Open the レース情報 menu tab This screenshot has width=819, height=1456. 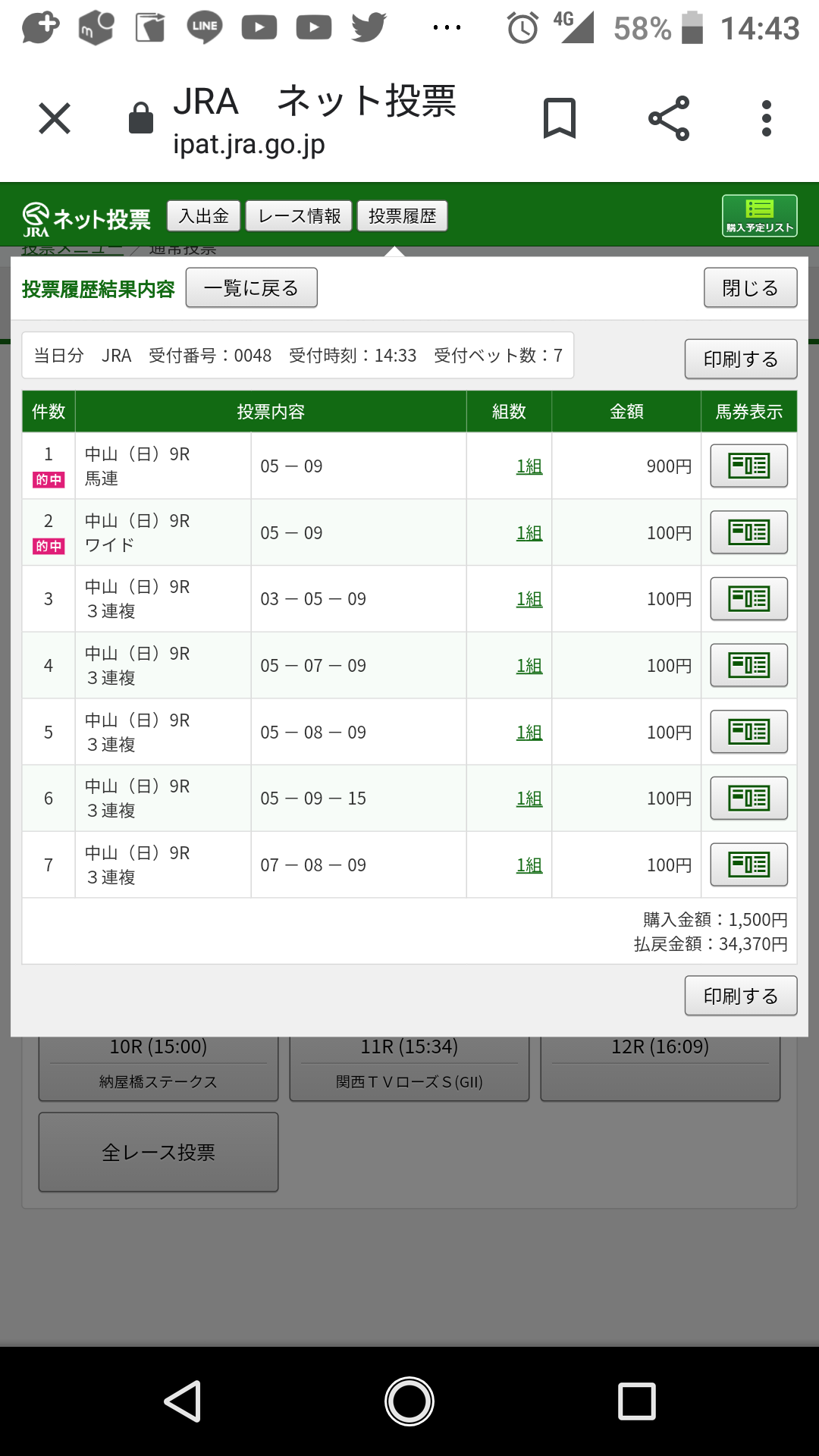pyautogui.click(x=299, y=216)
